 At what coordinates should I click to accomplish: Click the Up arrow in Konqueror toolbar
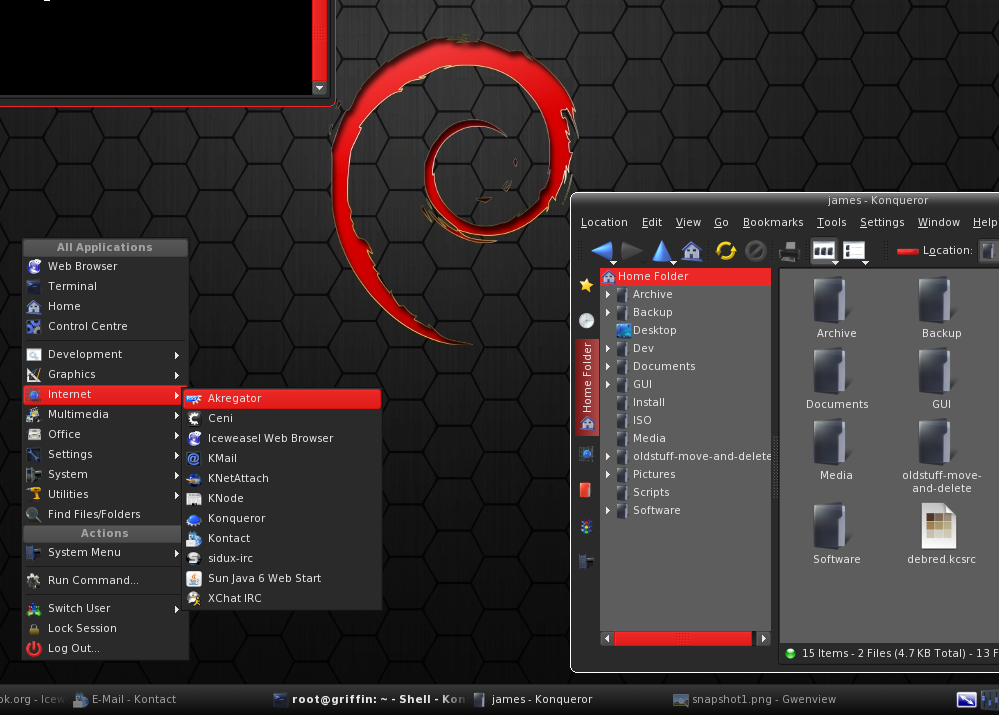[662, 251]
